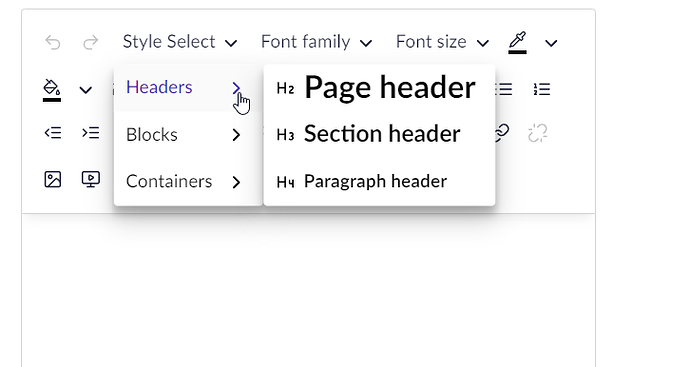Click the insert link chain icon
Image resolution: width=690 pixels, height=367 pixels.
click(502, 133)
